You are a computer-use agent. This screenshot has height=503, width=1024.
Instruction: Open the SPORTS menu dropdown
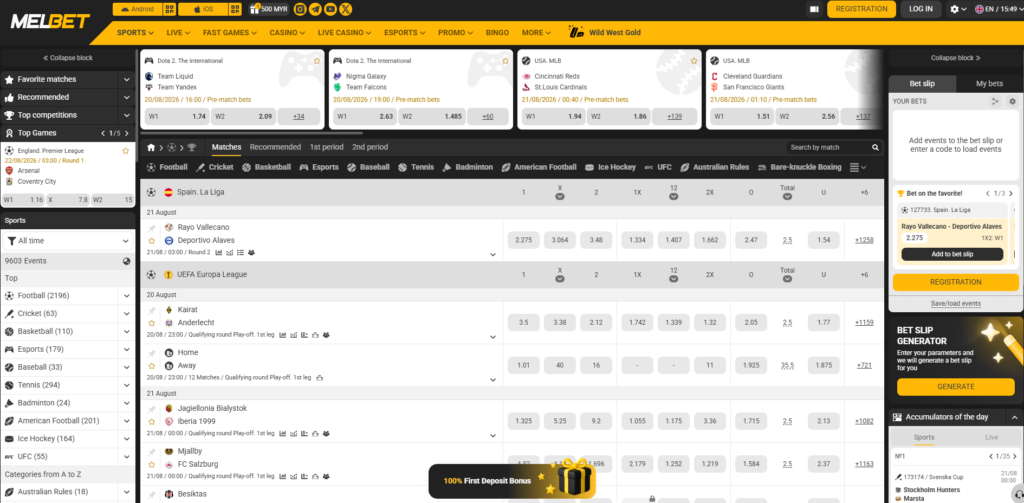(135, 33)
